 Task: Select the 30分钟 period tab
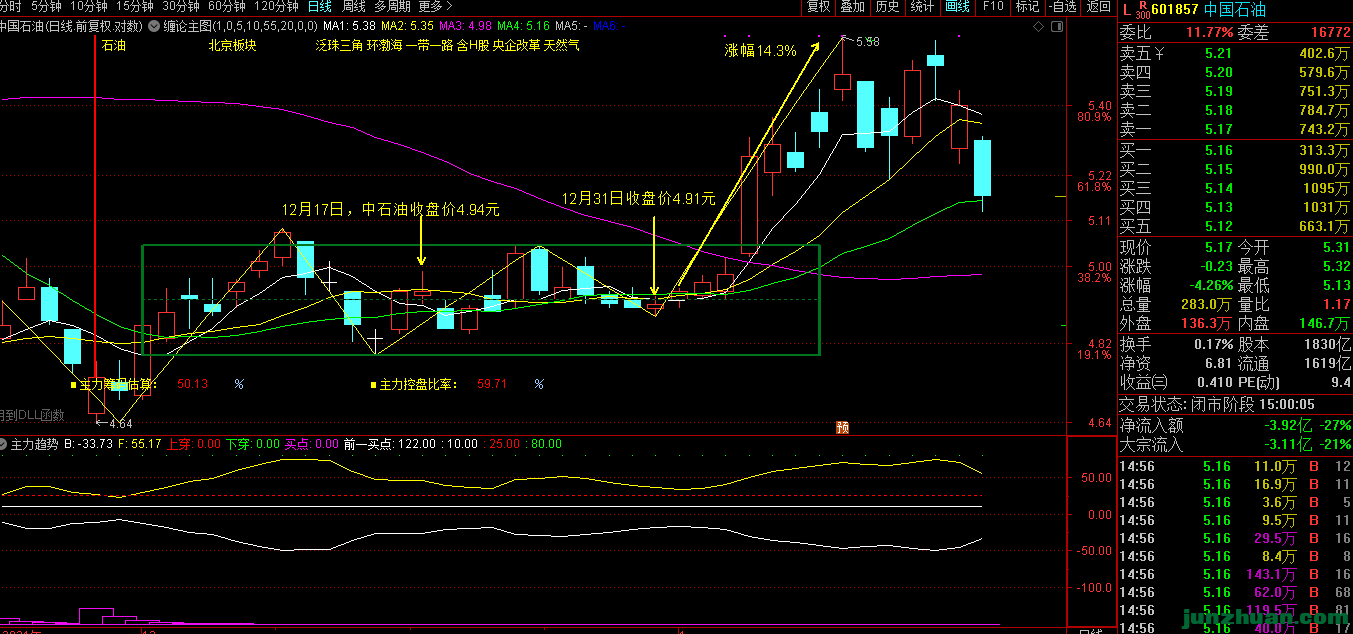point(180,6)
